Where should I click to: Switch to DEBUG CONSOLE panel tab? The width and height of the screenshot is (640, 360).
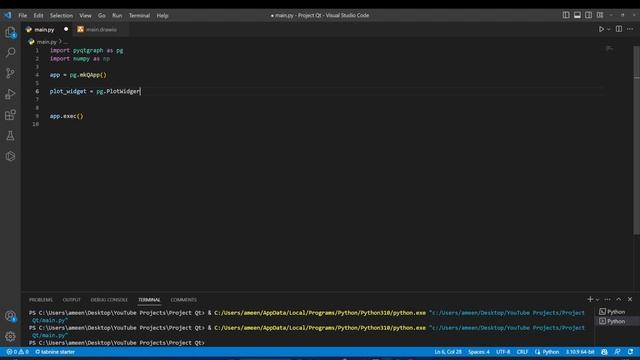(109, 300)
